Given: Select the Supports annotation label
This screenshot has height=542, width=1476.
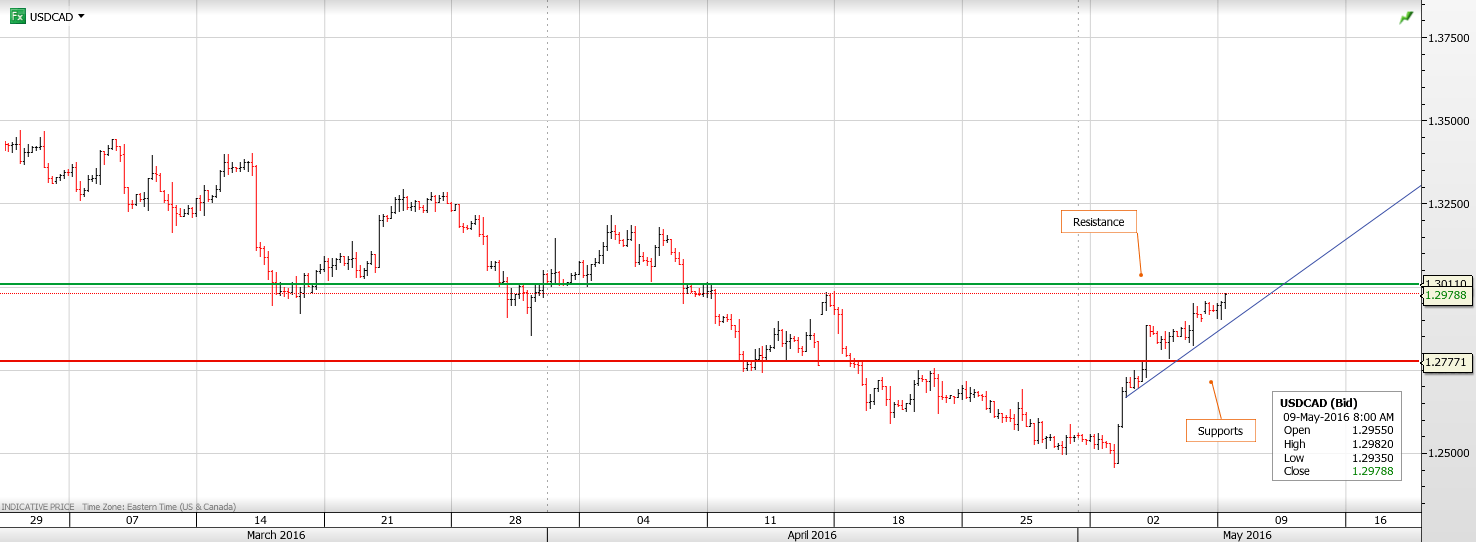Looking at the screenshot, I should (1220, 431).
